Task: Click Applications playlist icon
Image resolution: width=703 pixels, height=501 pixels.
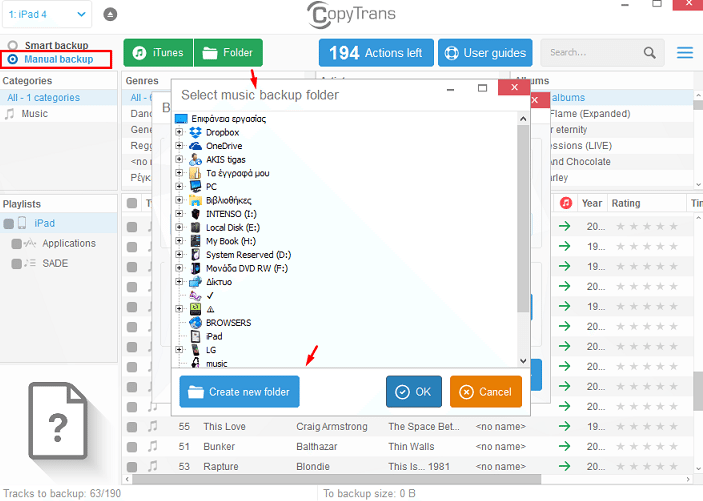Action: (30, 243)
